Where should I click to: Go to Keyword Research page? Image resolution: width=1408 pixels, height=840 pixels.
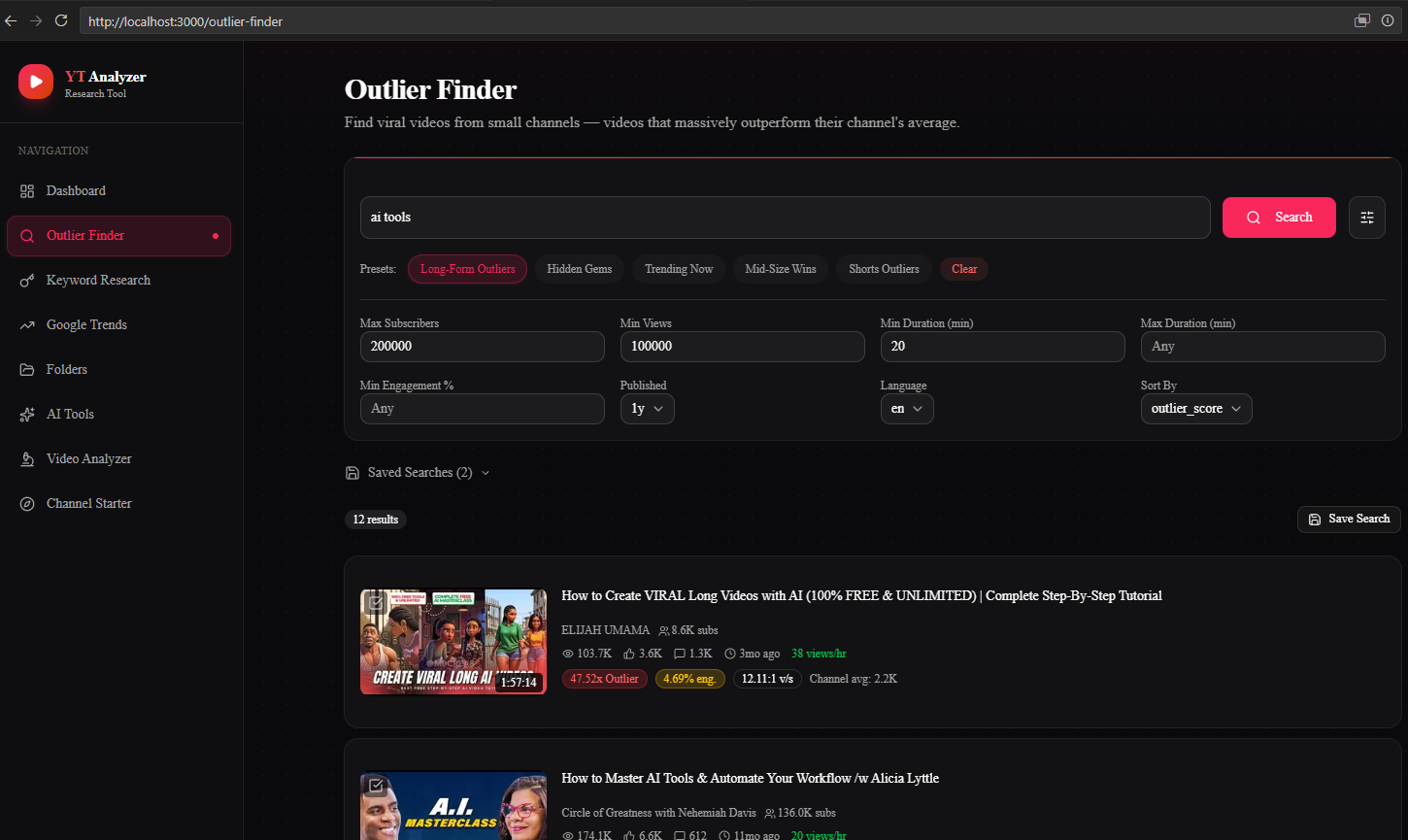coord(118,281)
